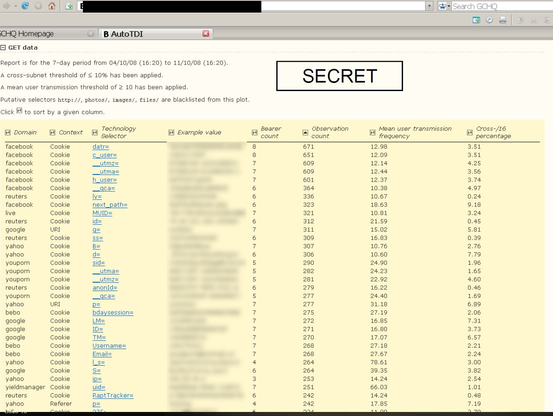Viewport: 553px width, 416px height.
Task: Open the next_path= selector link
Action: [x=110, y=205]
